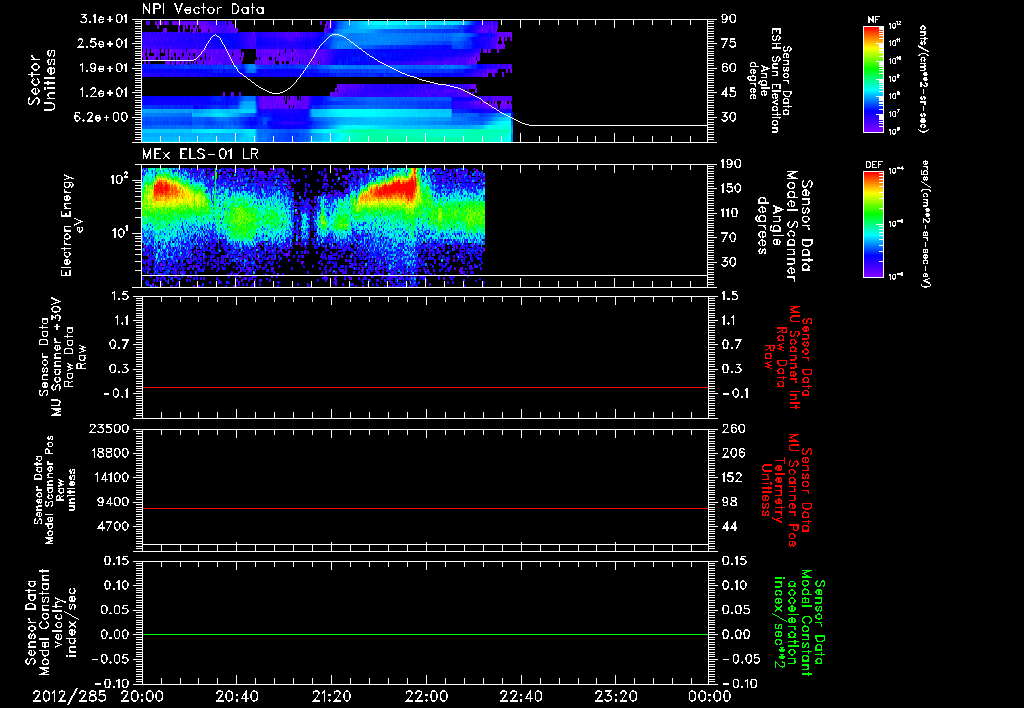Screen dimensions: 1024x708
Task: Click the red line in MU Scanner +30V panel
Action: pos(425,388)
